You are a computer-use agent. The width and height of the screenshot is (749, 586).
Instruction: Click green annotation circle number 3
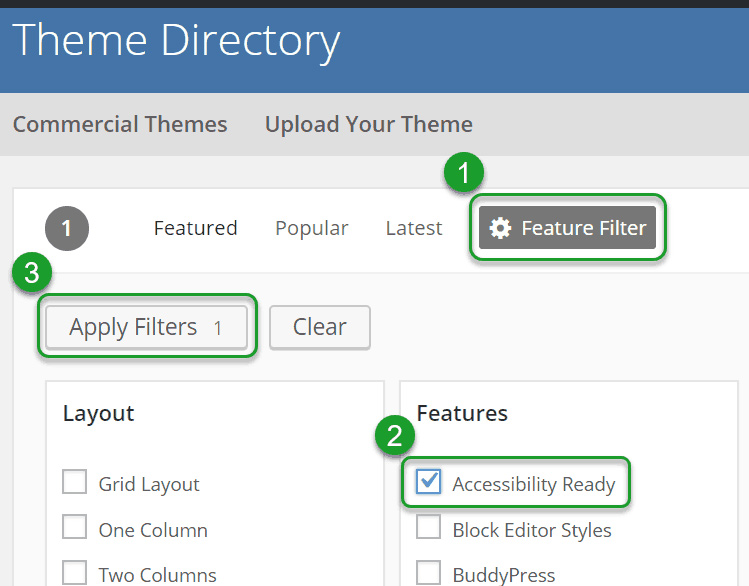point(32,273)
